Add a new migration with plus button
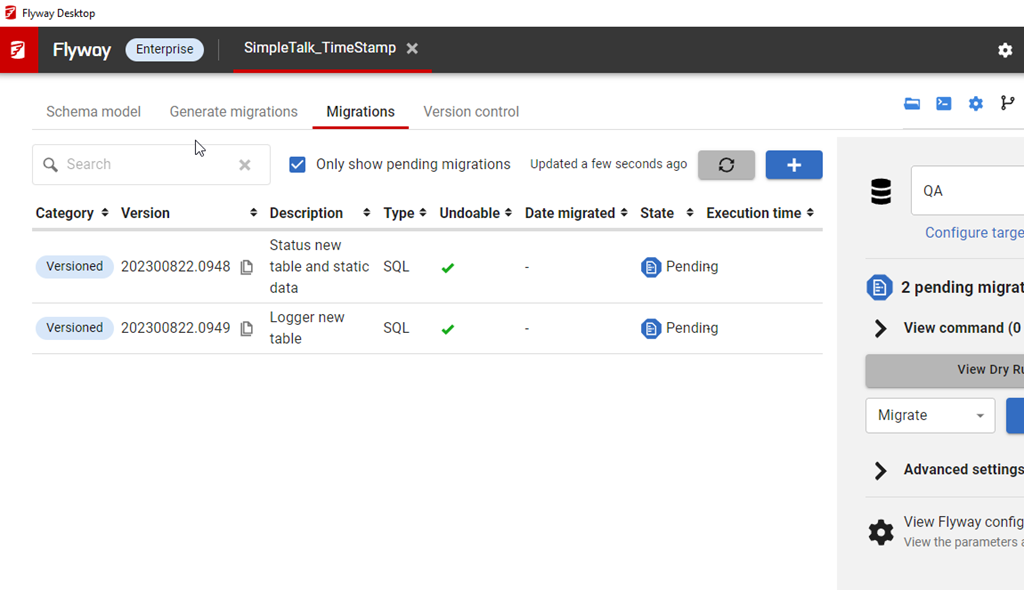This screenshot has width=1024, height=590. tap(794, 165)
